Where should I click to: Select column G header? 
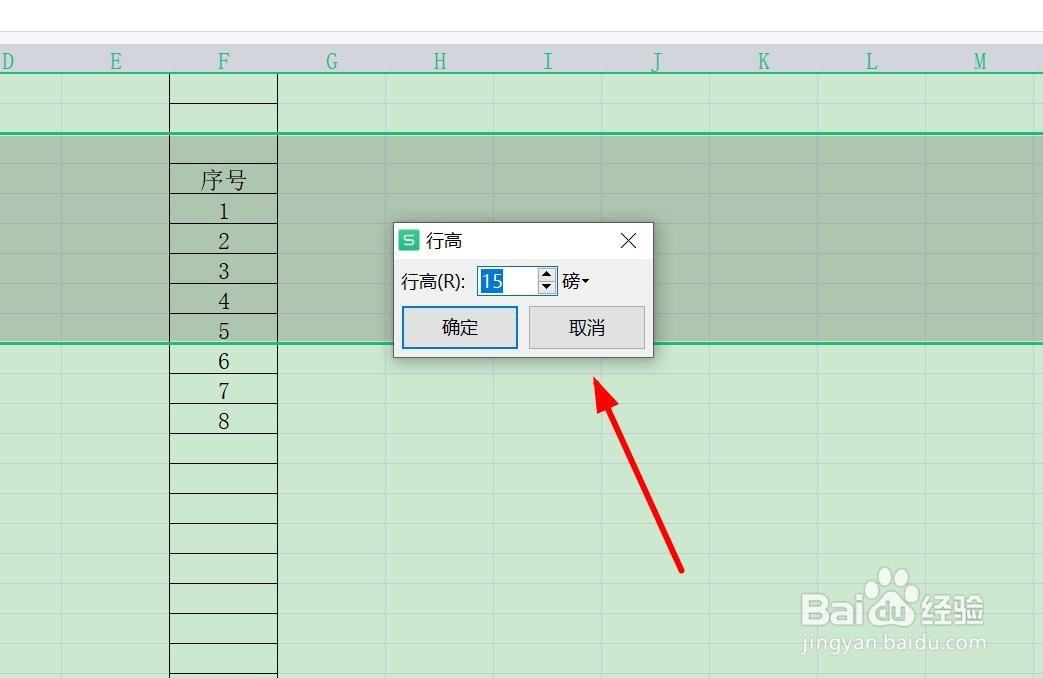pyautogui.click(x=332, y=61)
